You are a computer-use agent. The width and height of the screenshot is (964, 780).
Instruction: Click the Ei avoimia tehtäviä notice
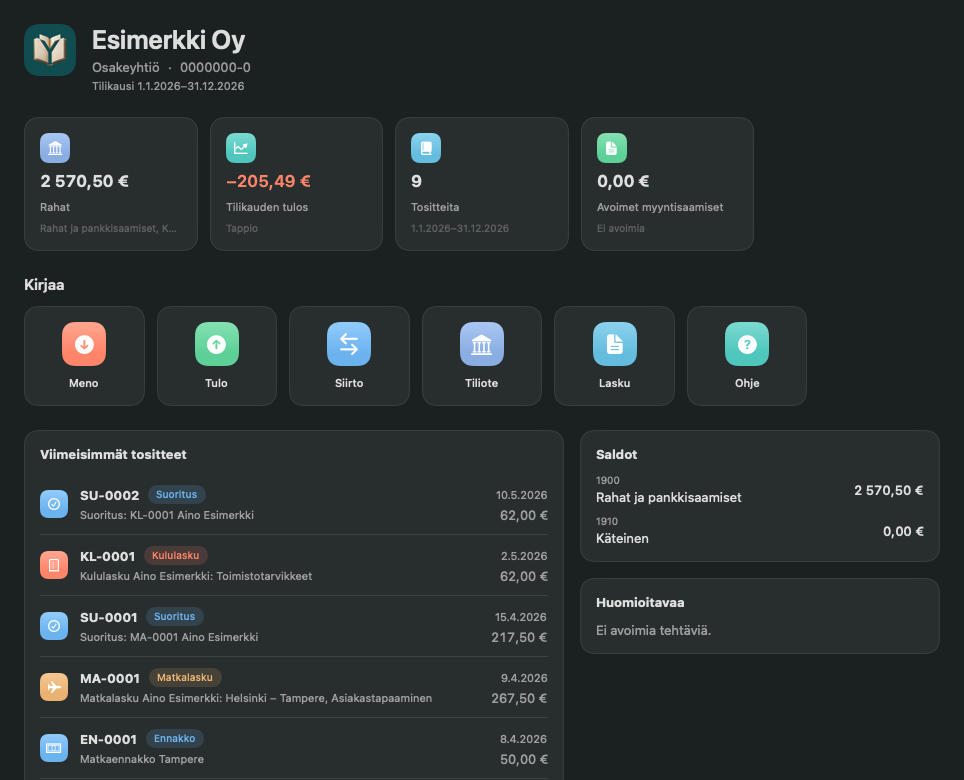[x=654, y=631]
